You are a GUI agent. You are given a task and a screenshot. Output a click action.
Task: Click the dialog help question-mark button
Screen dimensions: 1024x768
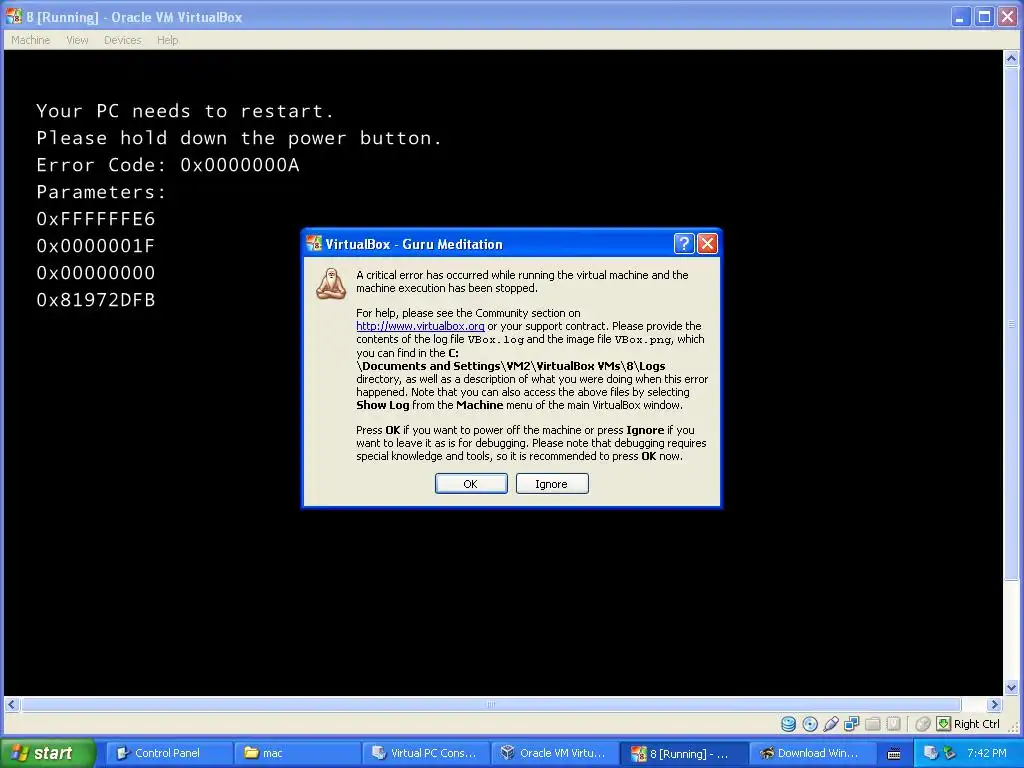(684, 244)
